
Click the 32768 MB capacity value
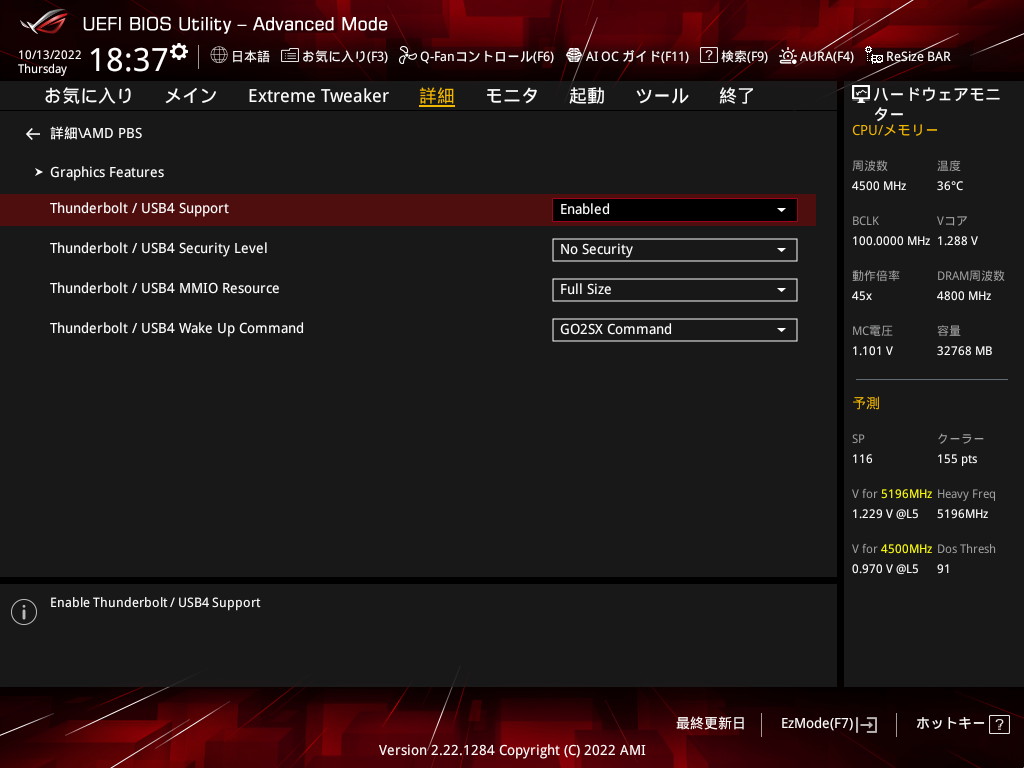coord(965,351)
